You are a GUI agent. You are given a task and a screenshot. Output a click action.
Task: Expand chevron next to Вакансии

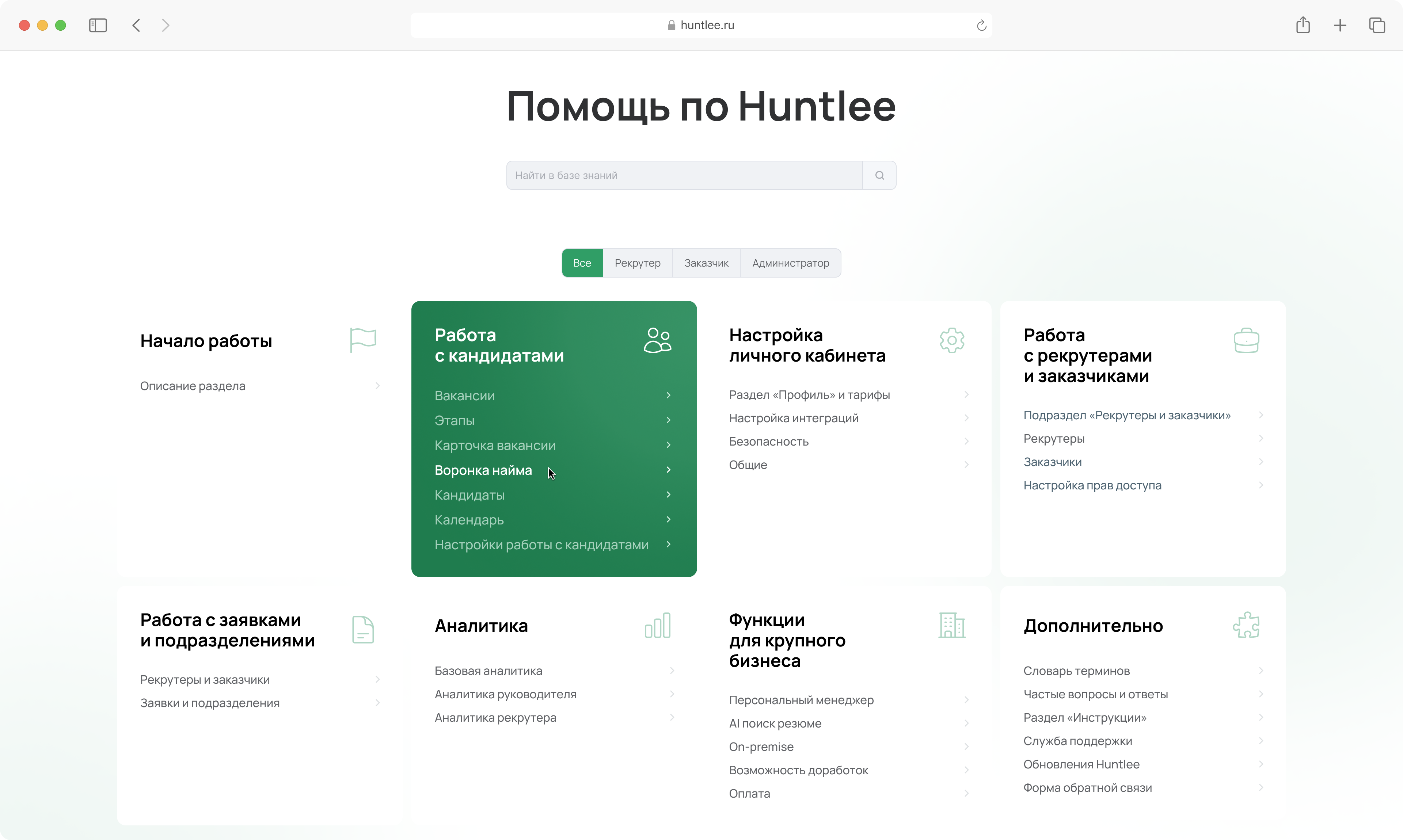tap(669, 395)
